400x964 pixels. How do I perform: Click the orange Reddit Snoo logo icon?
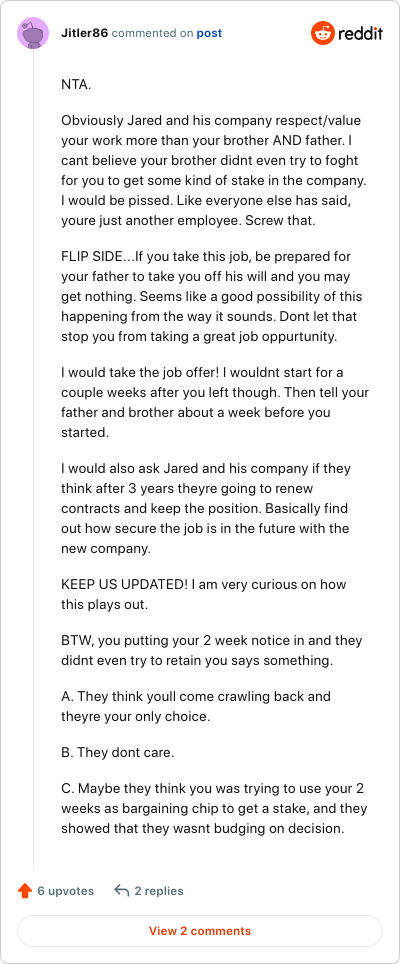(x=322, y=33)
